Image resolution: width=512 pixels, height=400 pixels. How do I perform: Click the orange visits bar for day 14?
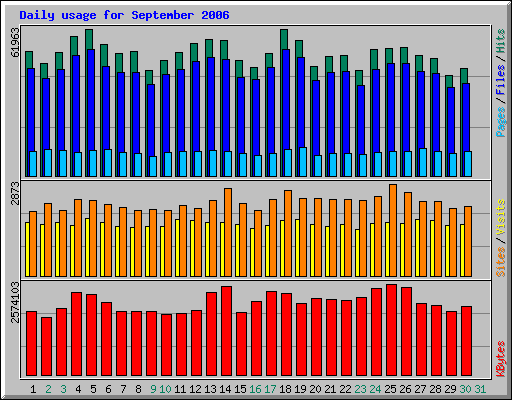coord(228,232)
